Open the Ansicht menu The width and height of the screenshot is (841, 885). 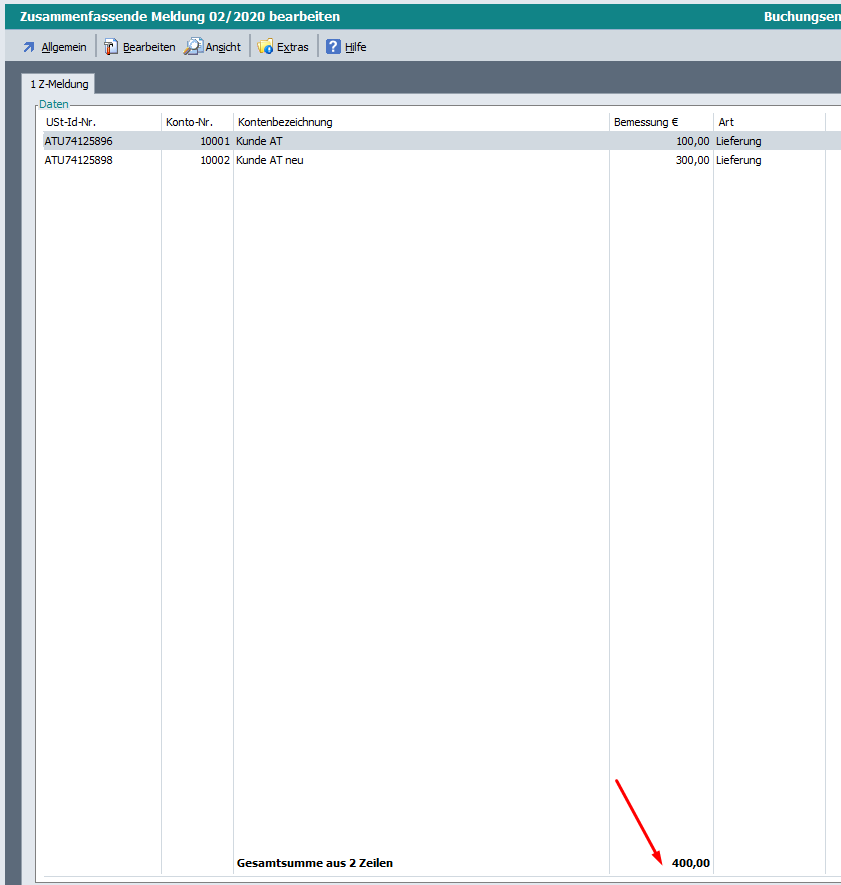click(223, 47)
